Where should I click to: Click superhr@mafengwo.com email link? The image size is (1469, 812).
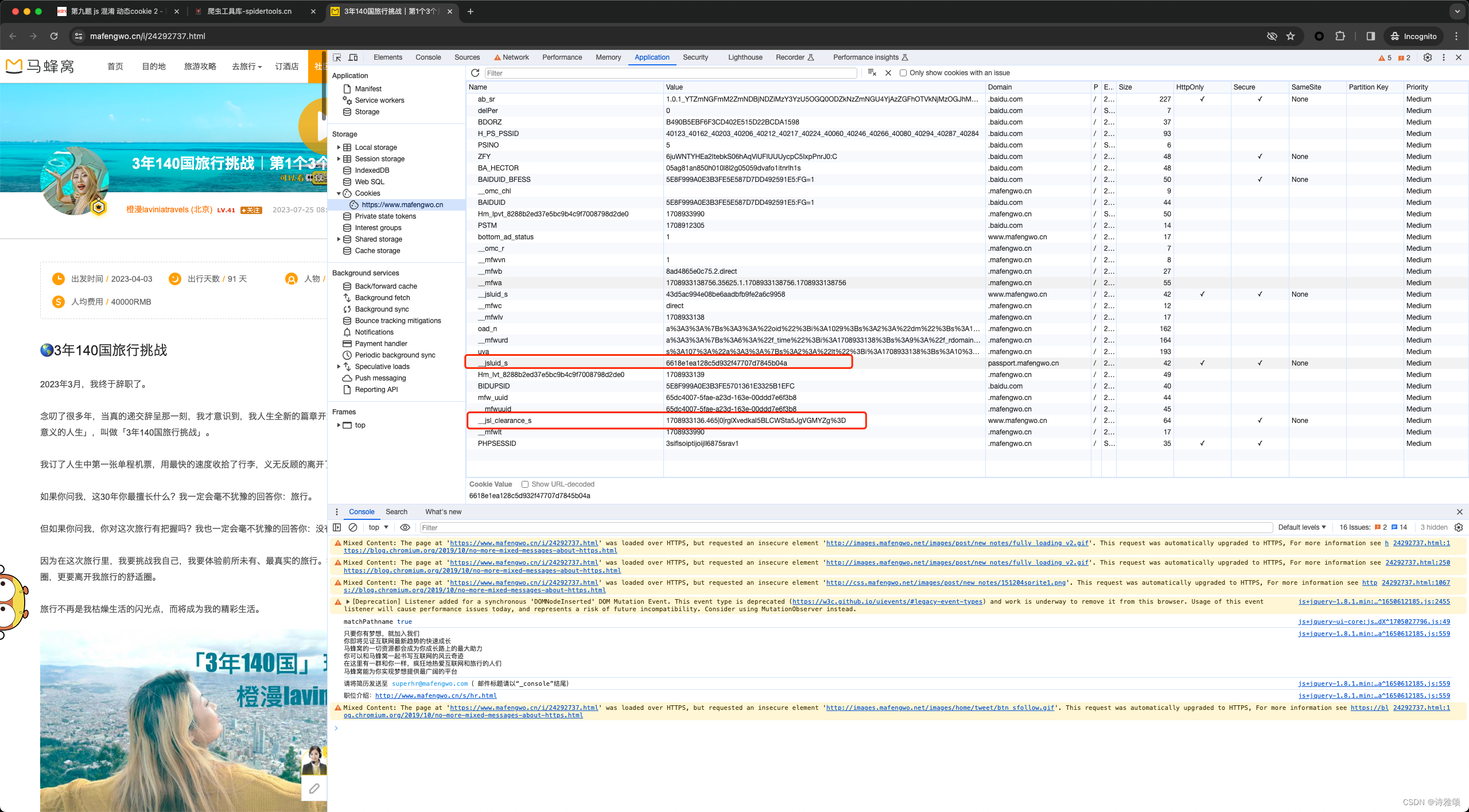430,683
